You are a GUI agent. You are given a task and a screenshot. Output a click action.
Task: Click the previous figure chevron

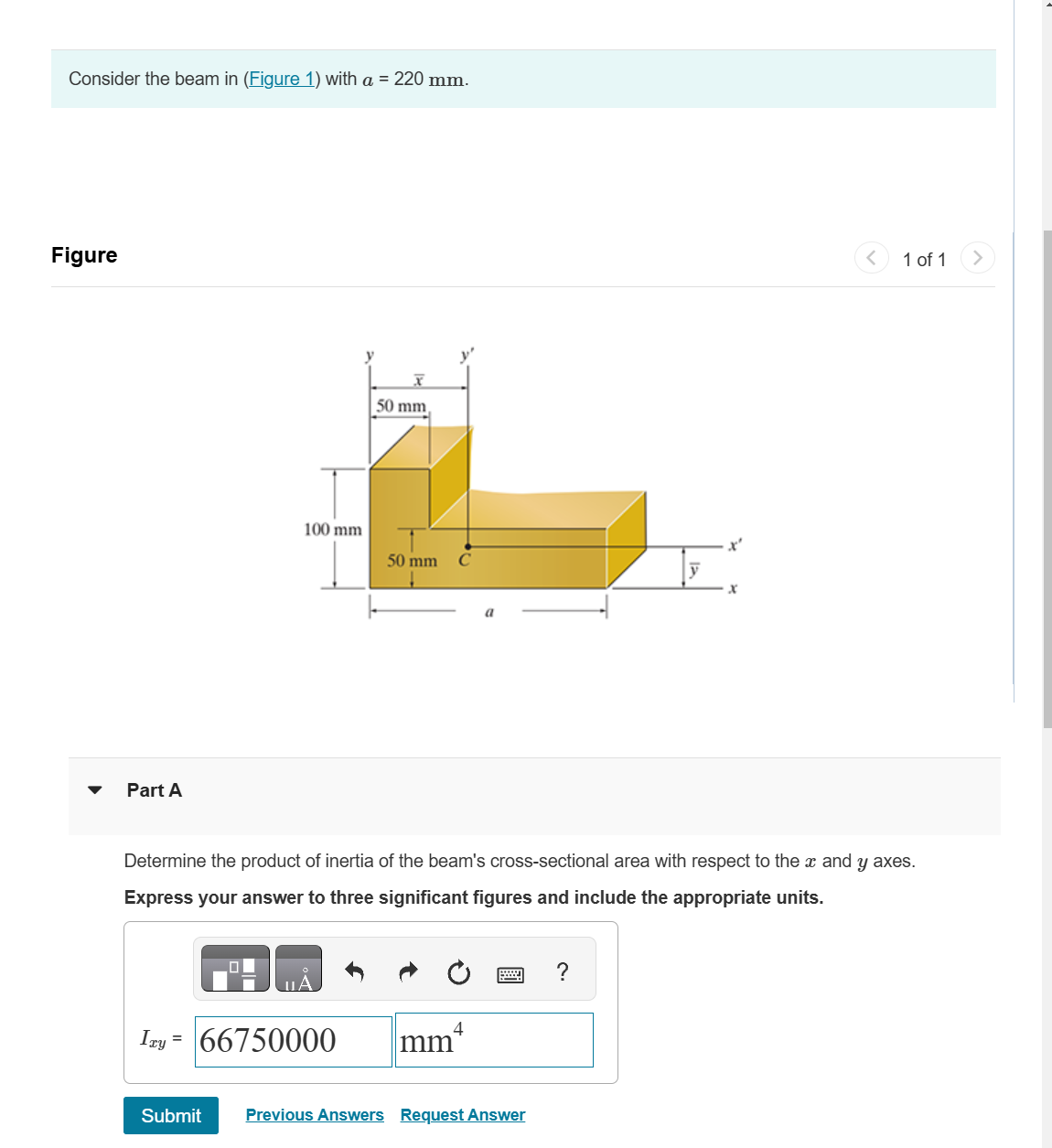pyautogui.click(x=871, y=257)
